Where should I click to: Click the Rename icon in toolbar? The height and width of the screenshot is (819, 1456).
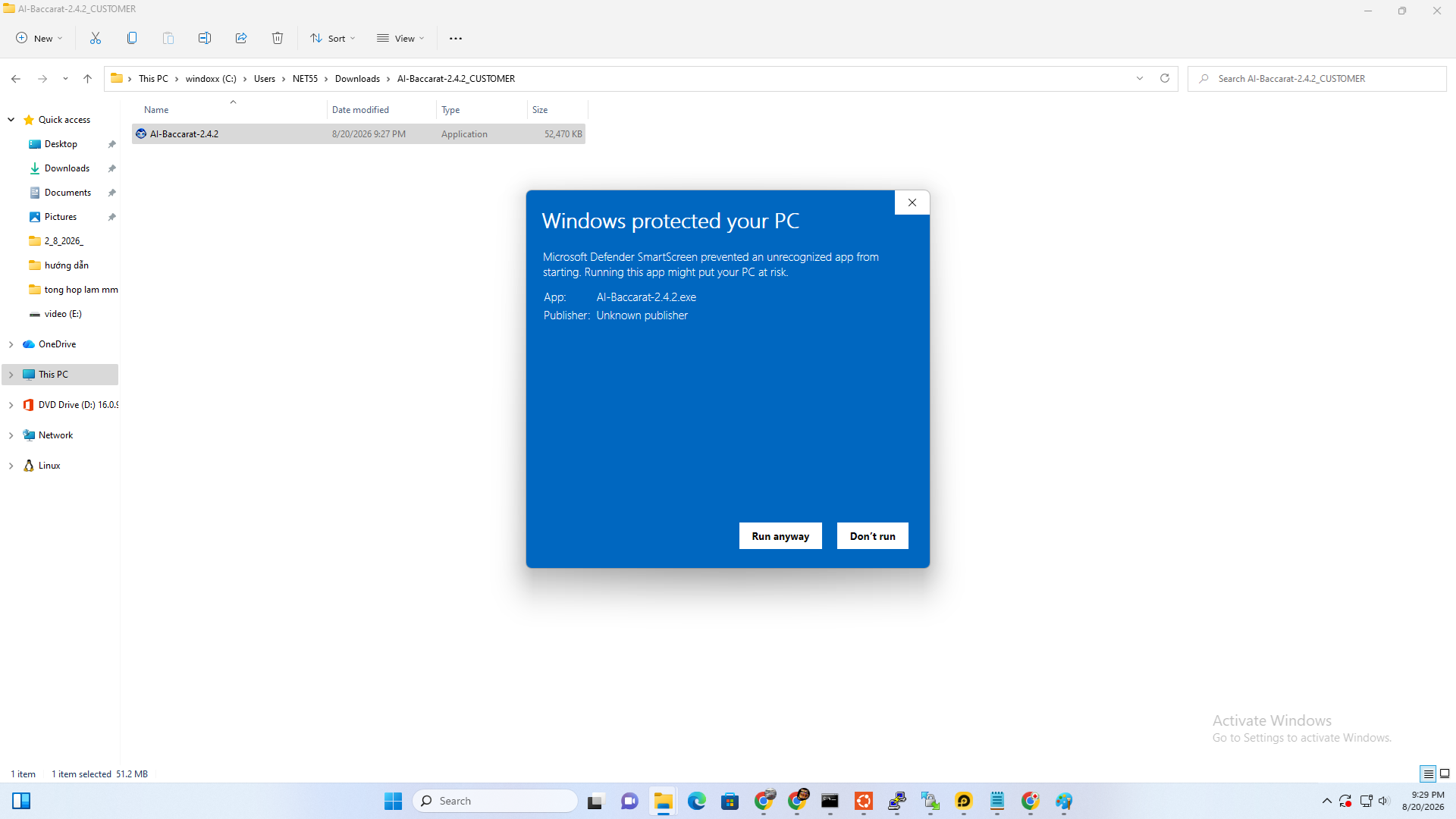(205, 38)
